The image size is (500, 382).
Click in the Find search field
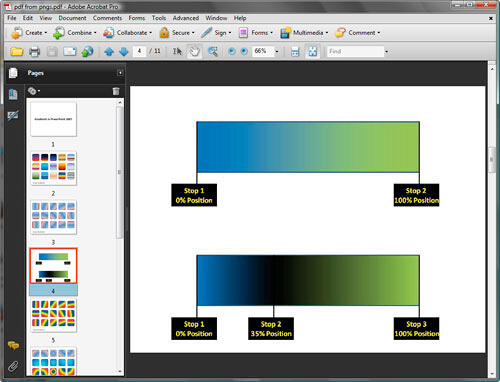coord(355,51)
